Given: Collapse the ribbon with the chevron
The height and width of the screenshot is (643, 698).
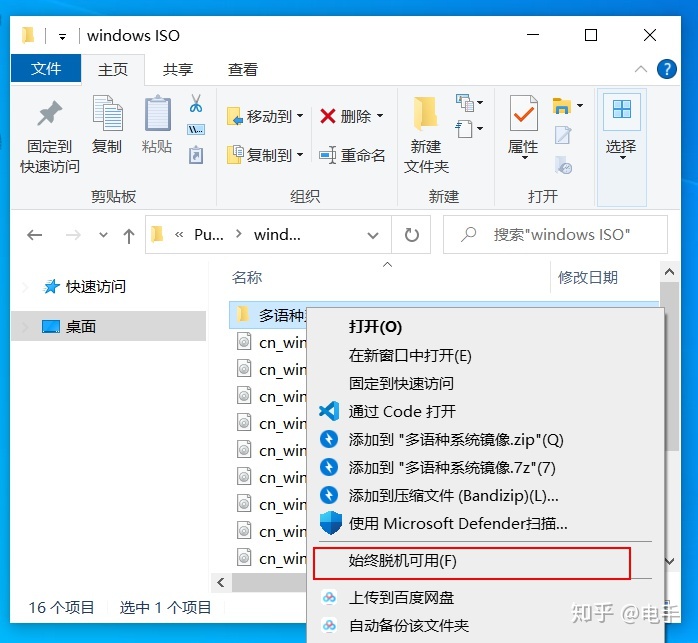Looking at the screenshot, I should point(641,69).
